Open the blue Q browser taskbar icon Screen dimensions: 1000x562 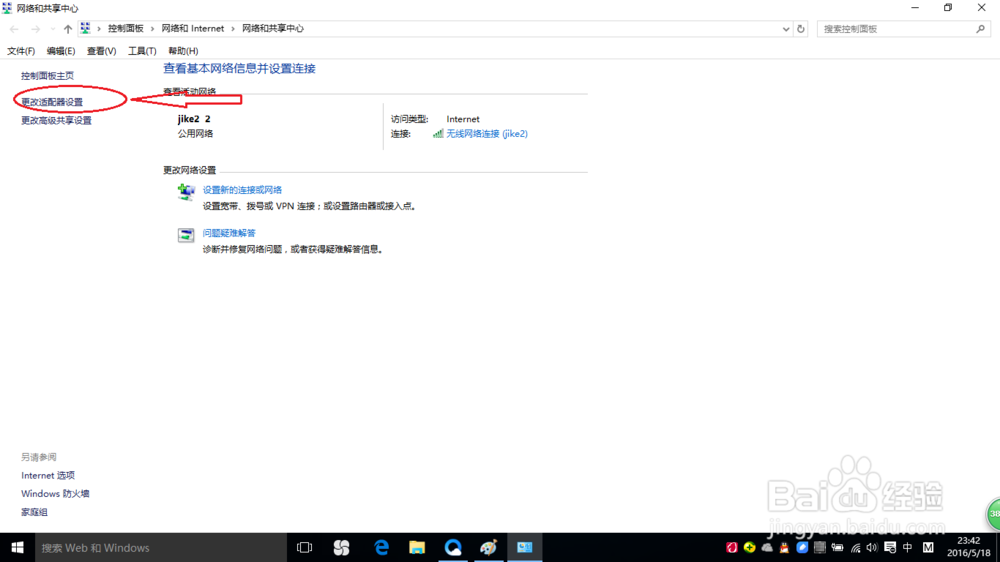(453, 548)
